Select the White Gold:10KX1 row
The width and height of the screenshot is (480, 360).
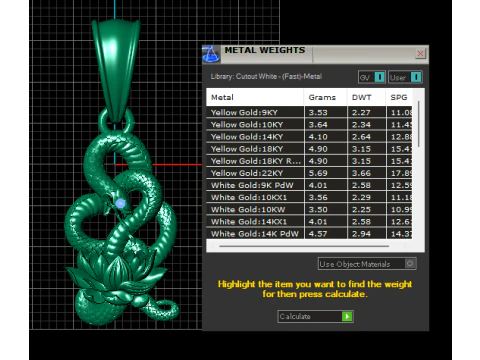[309, 197]
